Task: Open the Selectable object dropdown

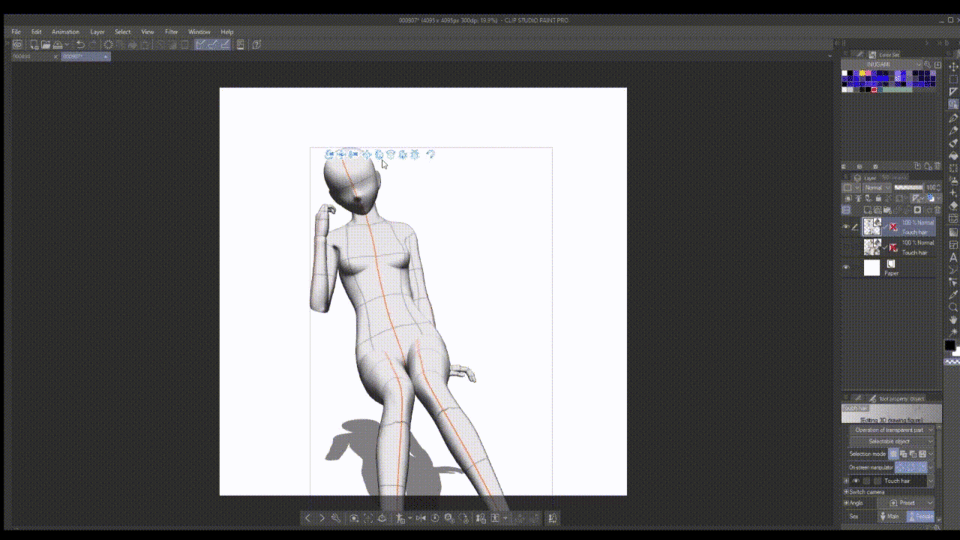Action: pos(893,441)
